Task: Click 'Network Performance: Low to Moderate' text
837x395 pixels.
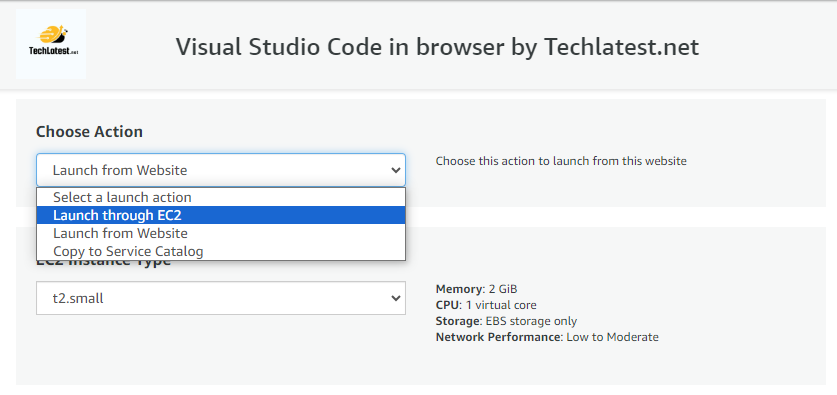Action: coord(547,337)
